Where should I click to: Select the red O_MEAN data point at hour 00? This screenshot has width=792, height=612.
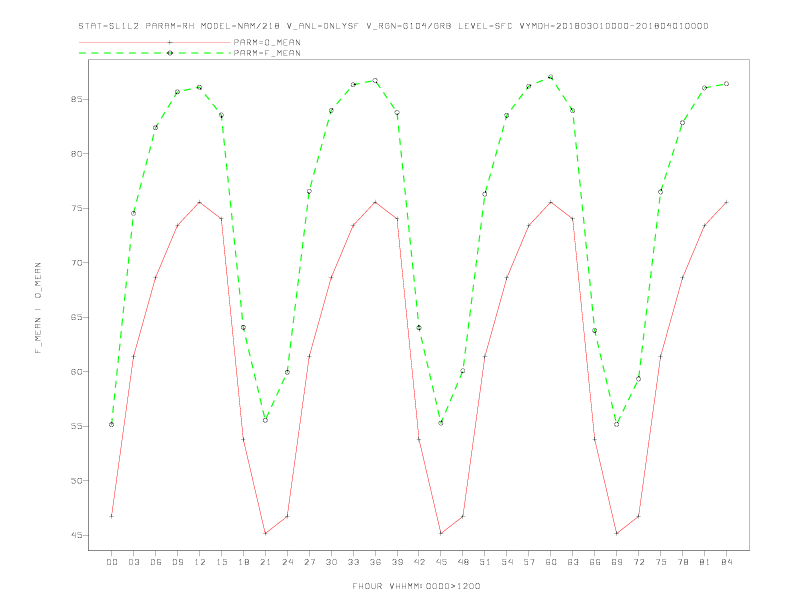tap(112, 516)
